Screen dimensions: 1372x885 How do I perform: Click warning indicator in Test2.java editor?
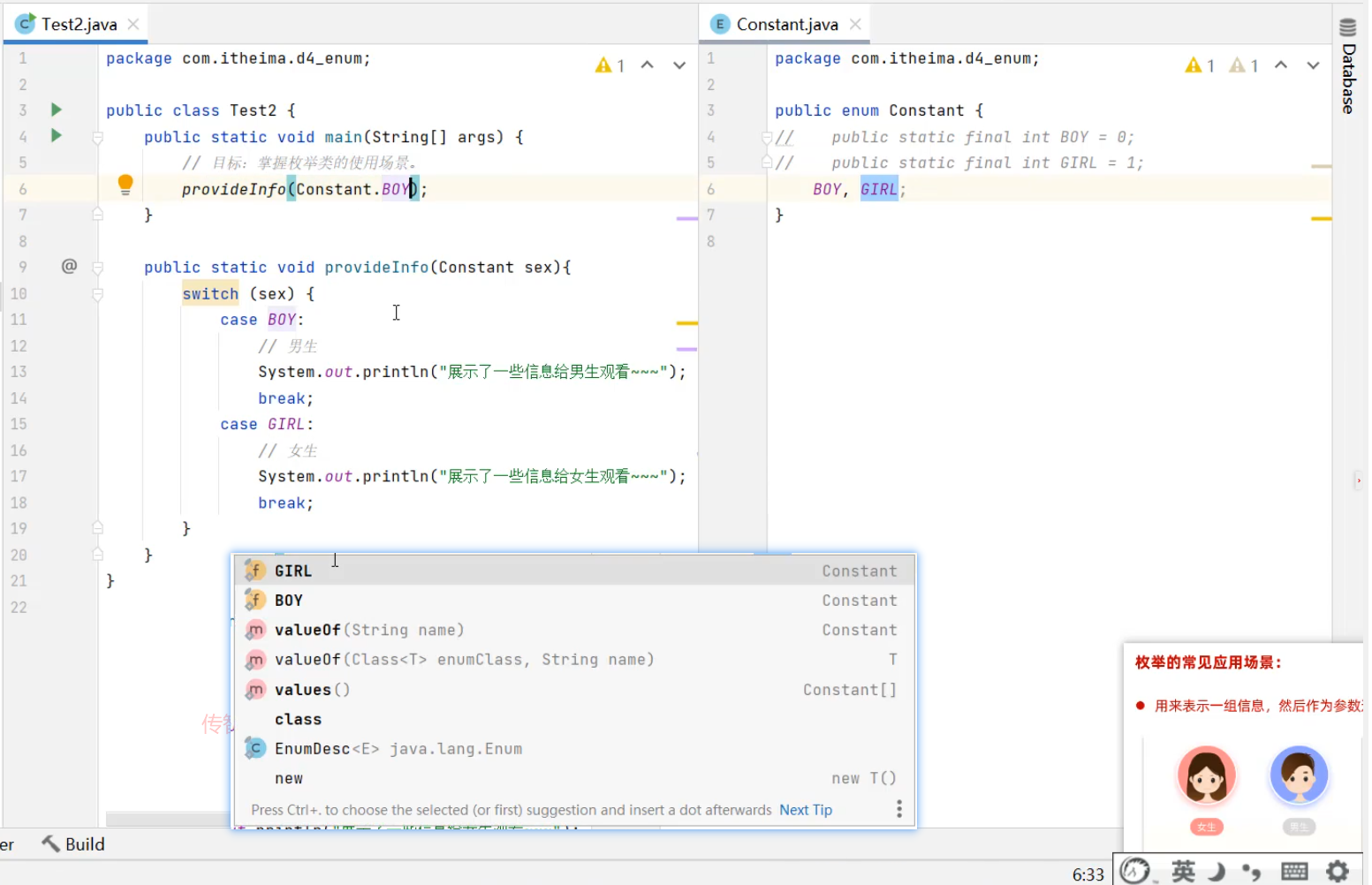click(610, 65)
